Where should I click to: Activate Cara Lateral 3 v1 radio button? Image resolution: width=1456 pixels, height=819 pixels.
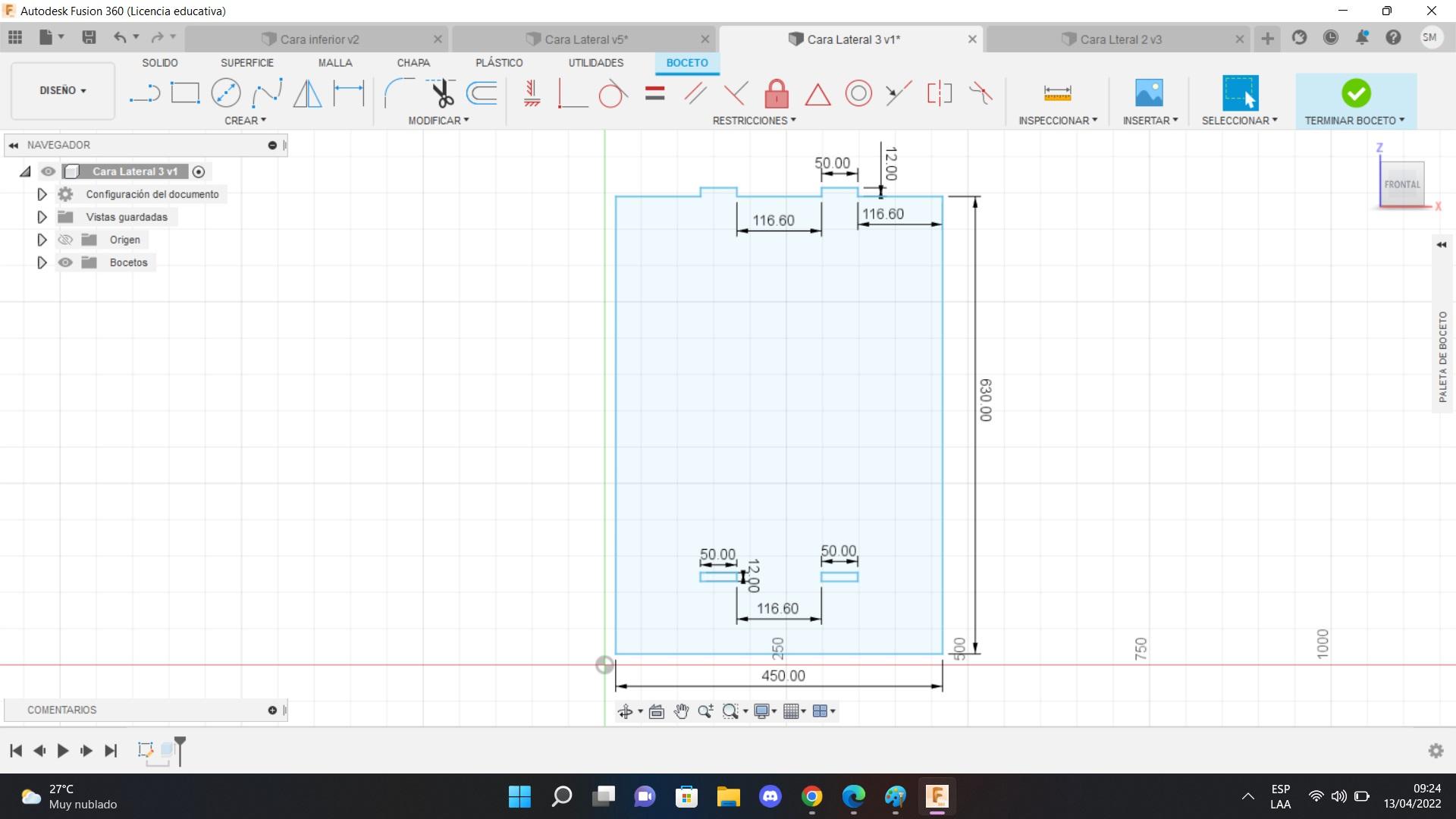click(199, 172)
